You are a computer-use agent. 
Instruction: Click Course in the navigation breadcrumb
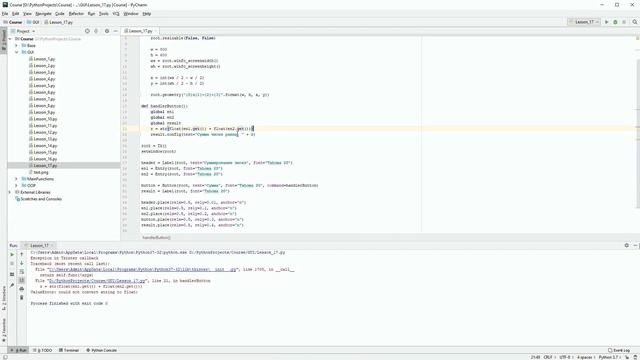pyautogui.click(x=13, y=22)
